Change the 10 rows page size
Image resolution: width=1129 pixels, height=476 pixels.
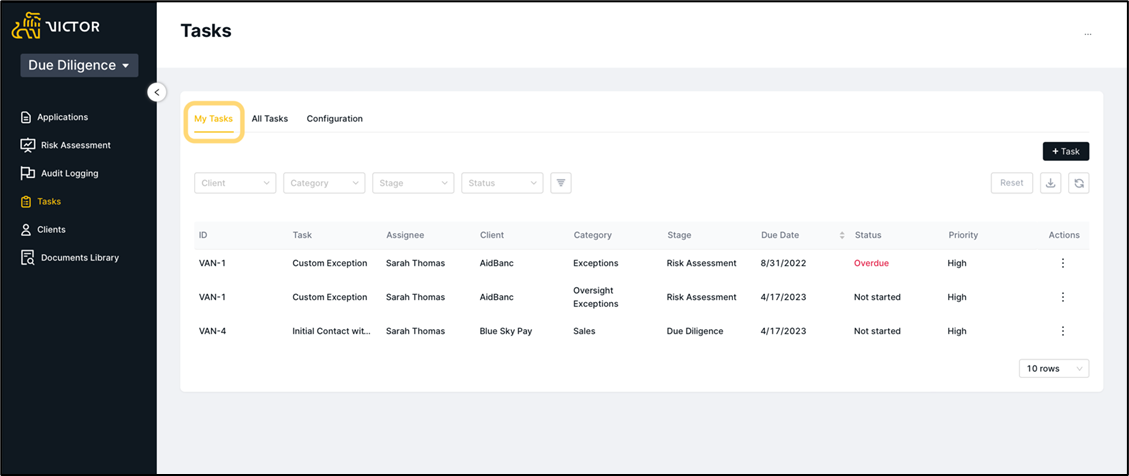point(1054,369)
